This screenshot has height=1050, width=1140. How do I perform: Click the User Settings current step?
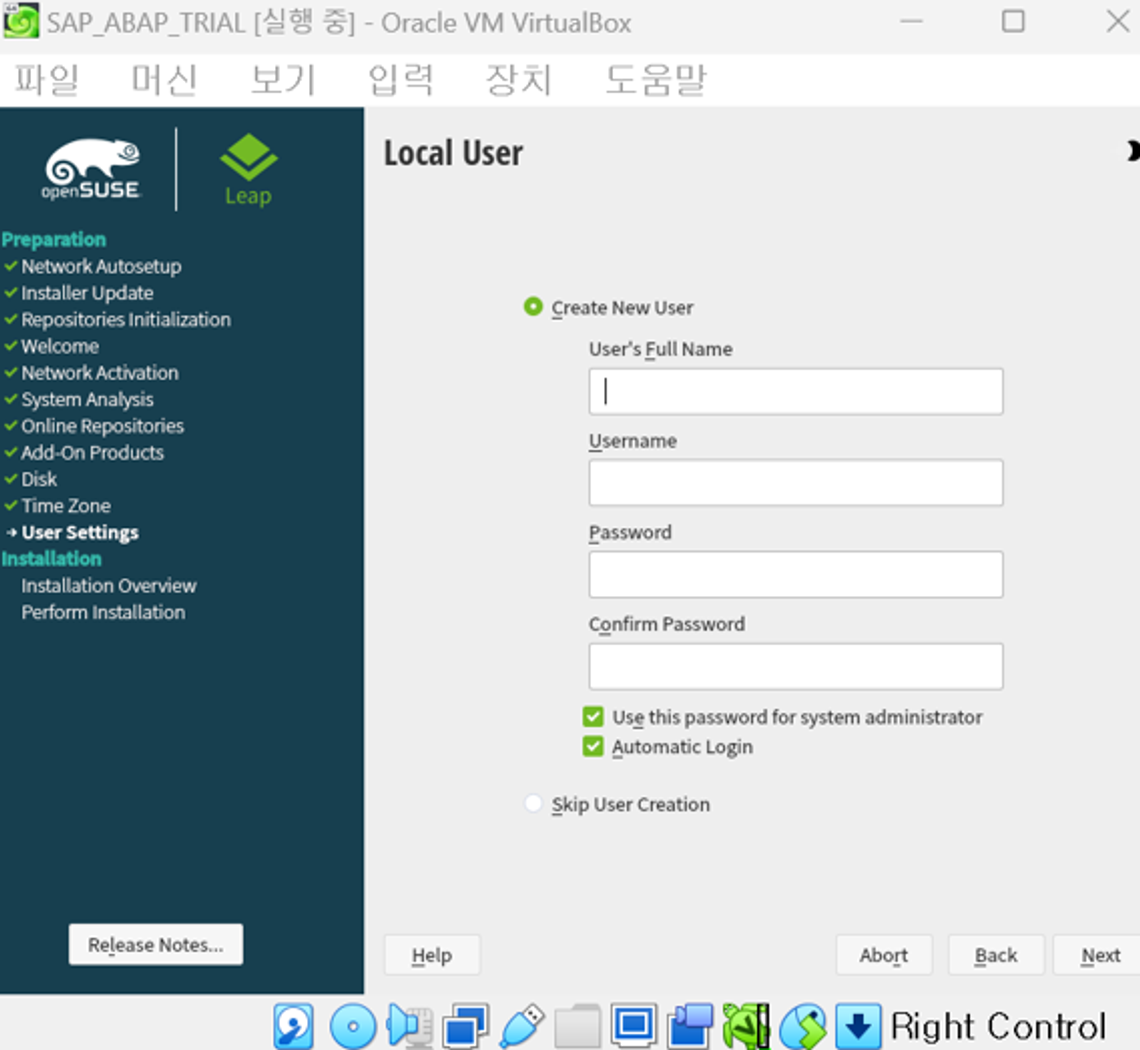pyautogui.click(x=80, y=532)
